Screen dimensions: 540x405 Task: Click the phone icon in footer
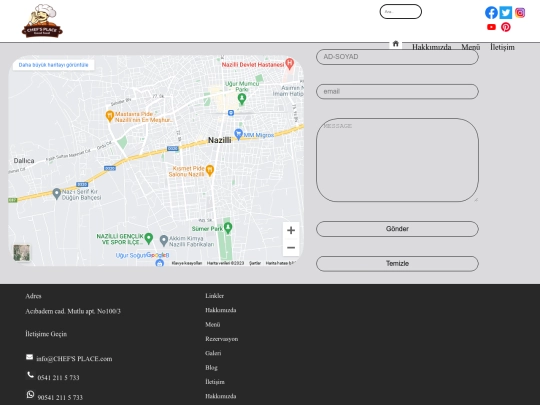coord(30,375)
